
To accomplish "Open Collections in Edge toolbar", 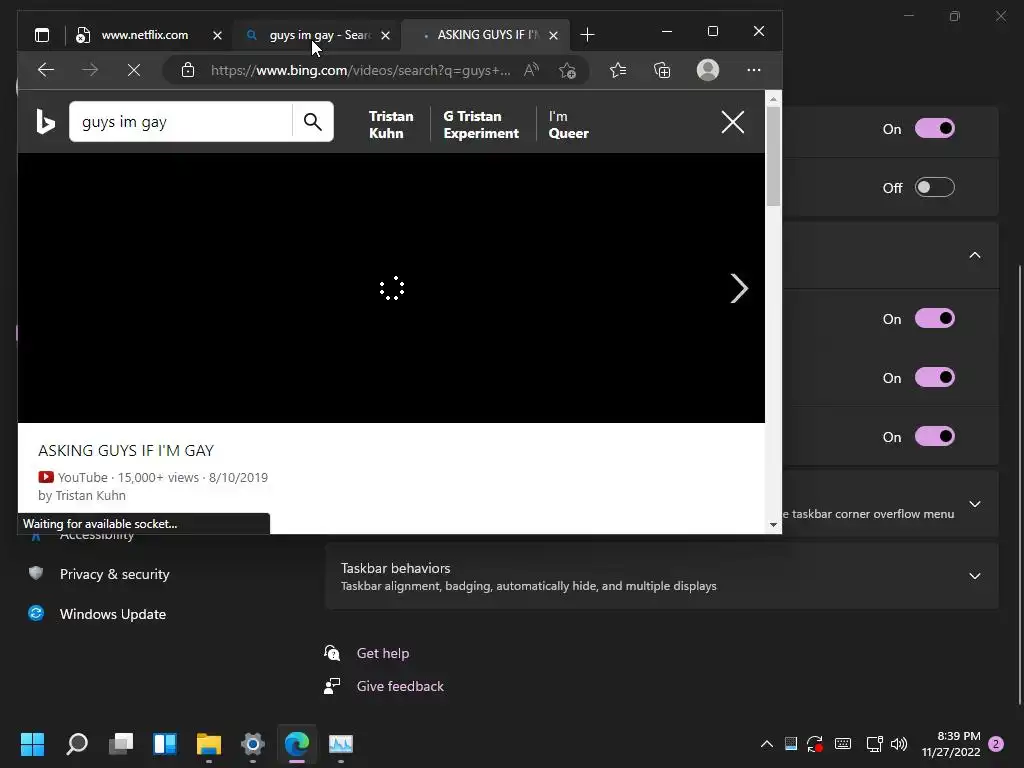I will point(662,70).
